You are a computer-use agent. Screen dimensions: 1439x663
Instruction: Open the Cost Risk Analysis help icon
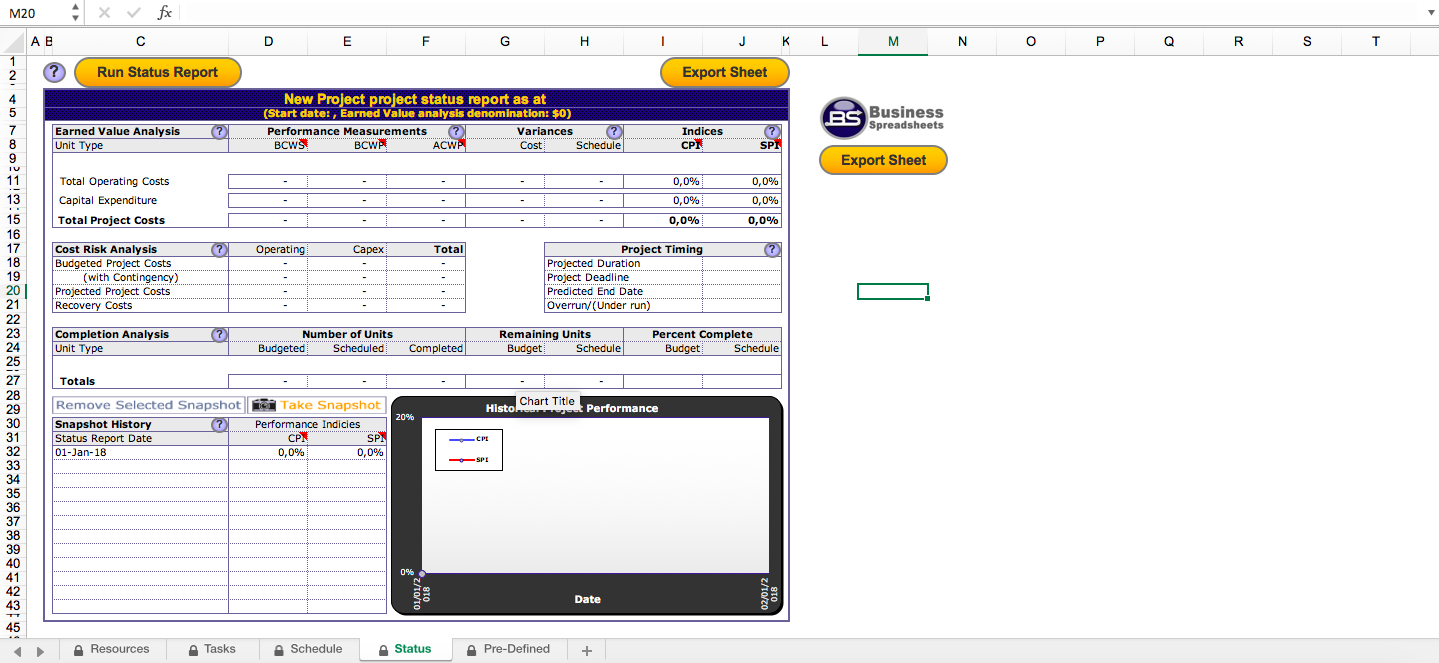coord(220,249)
